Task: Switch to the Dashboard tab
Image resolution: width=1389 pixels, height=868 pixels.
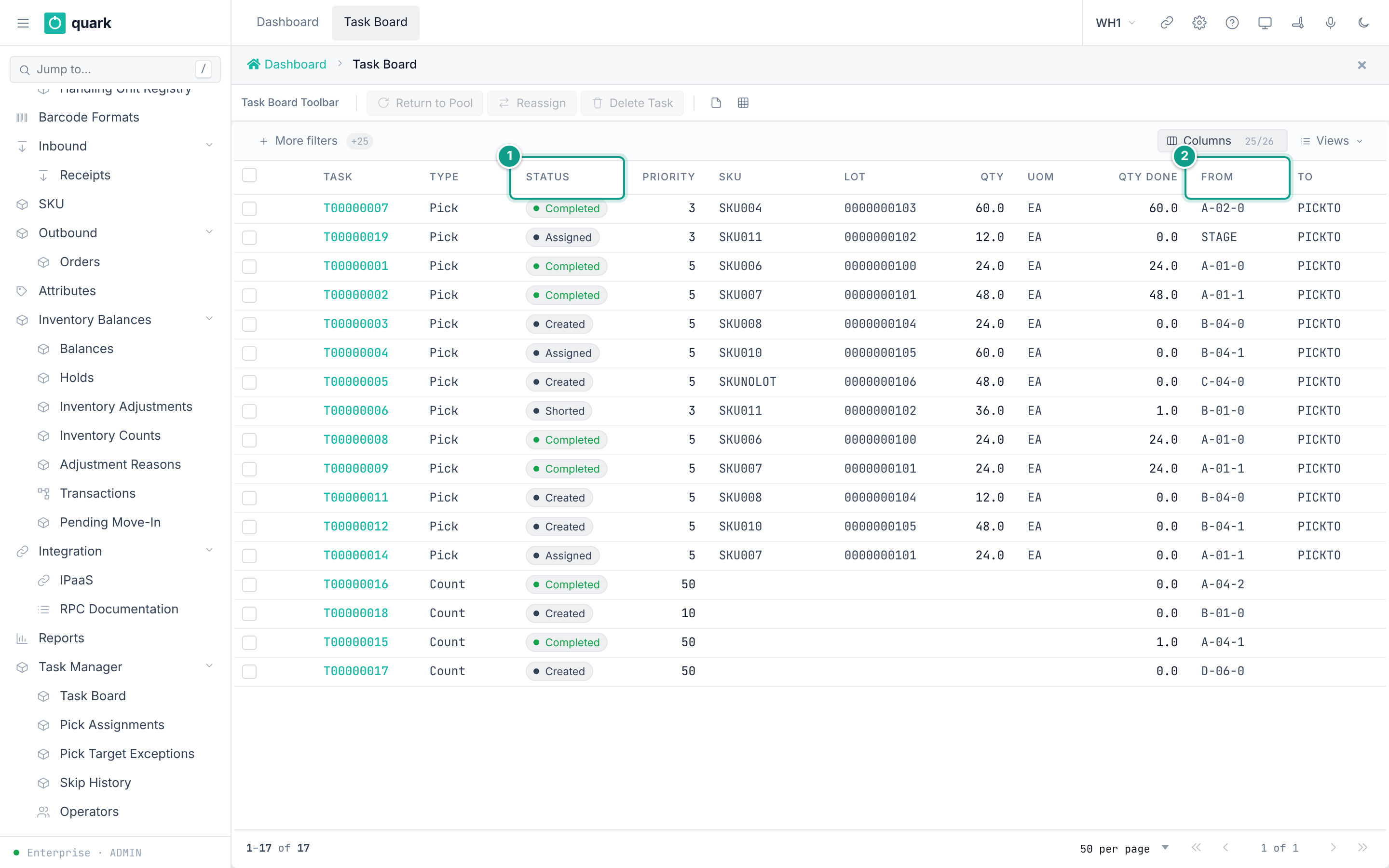Action: click(287, 22)
